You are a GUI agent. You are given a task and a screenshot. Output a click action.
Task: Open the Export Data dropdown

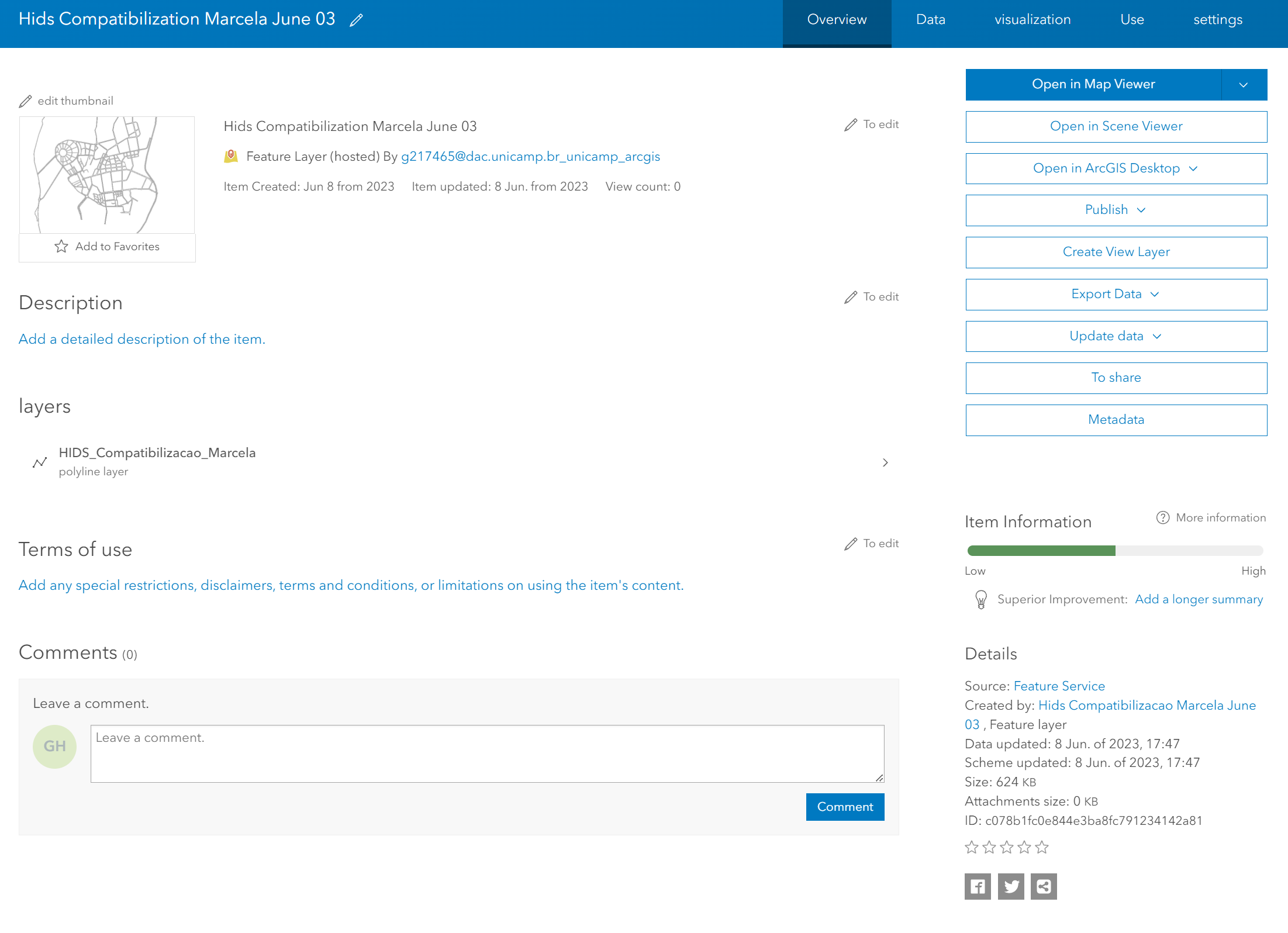(1116, 294)
